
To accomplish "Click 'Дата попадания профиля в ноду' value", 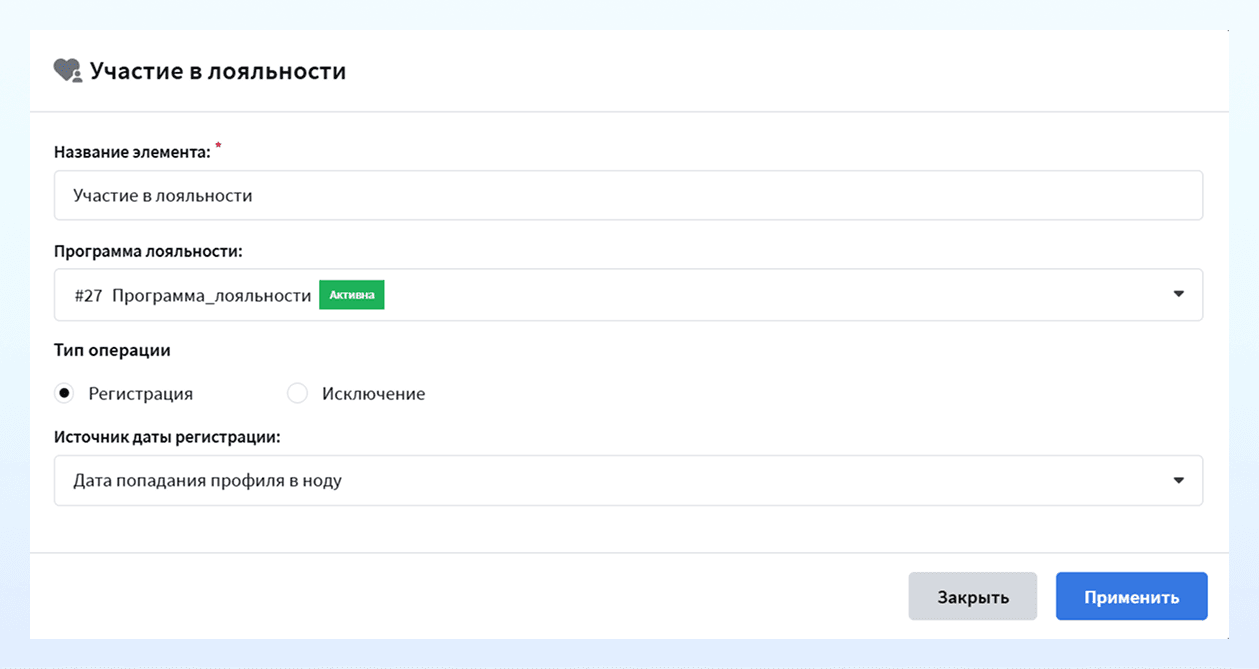I will click(208, 481).
